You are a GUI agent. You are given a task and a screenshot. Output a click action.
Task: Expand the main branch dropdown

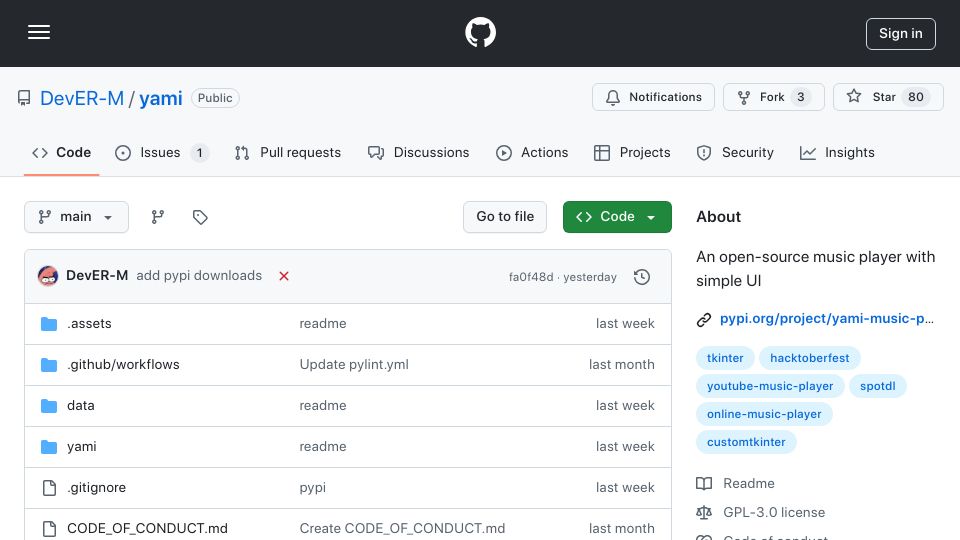[x=77, y=217]
